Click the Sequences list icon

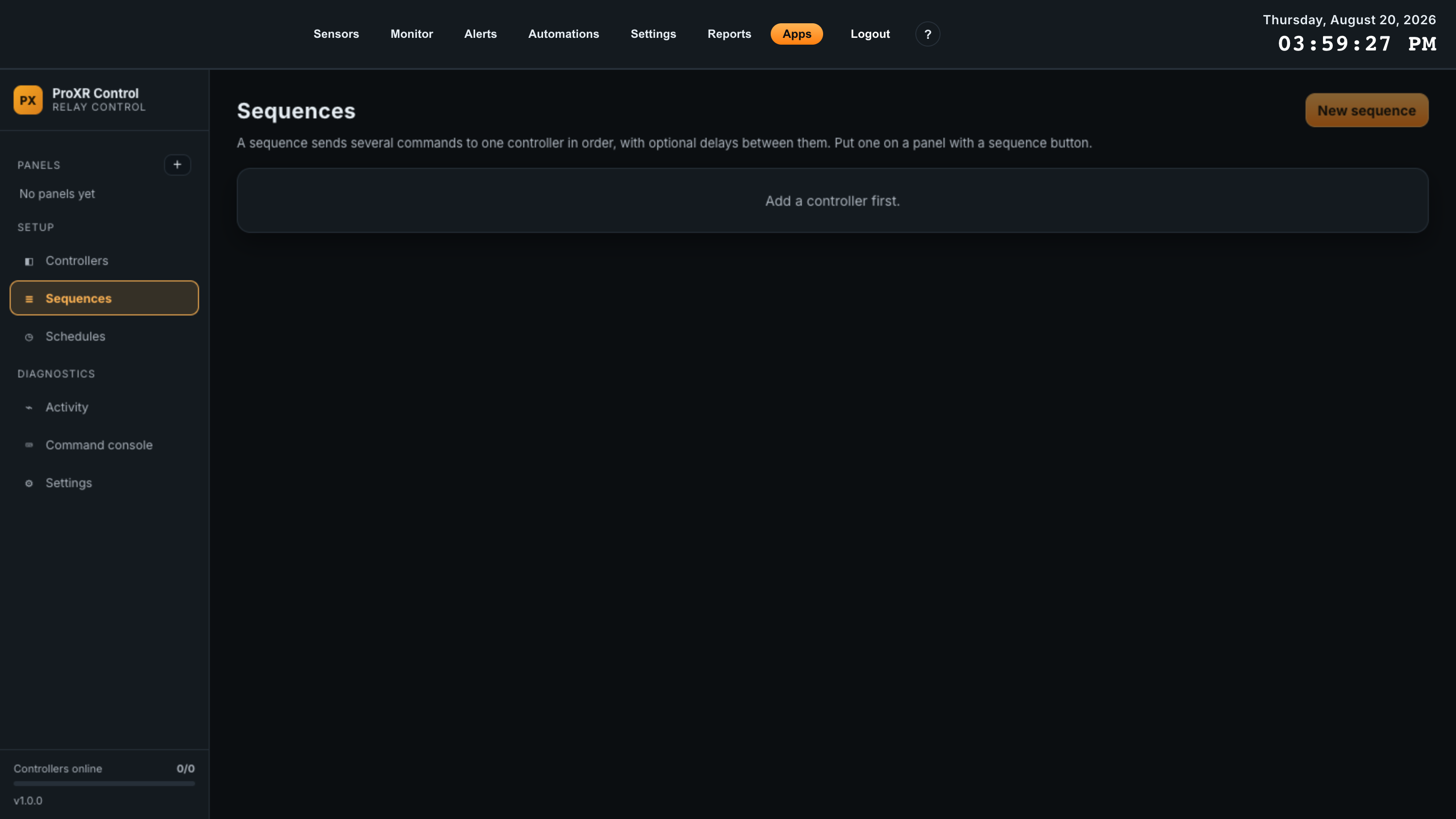29,299
